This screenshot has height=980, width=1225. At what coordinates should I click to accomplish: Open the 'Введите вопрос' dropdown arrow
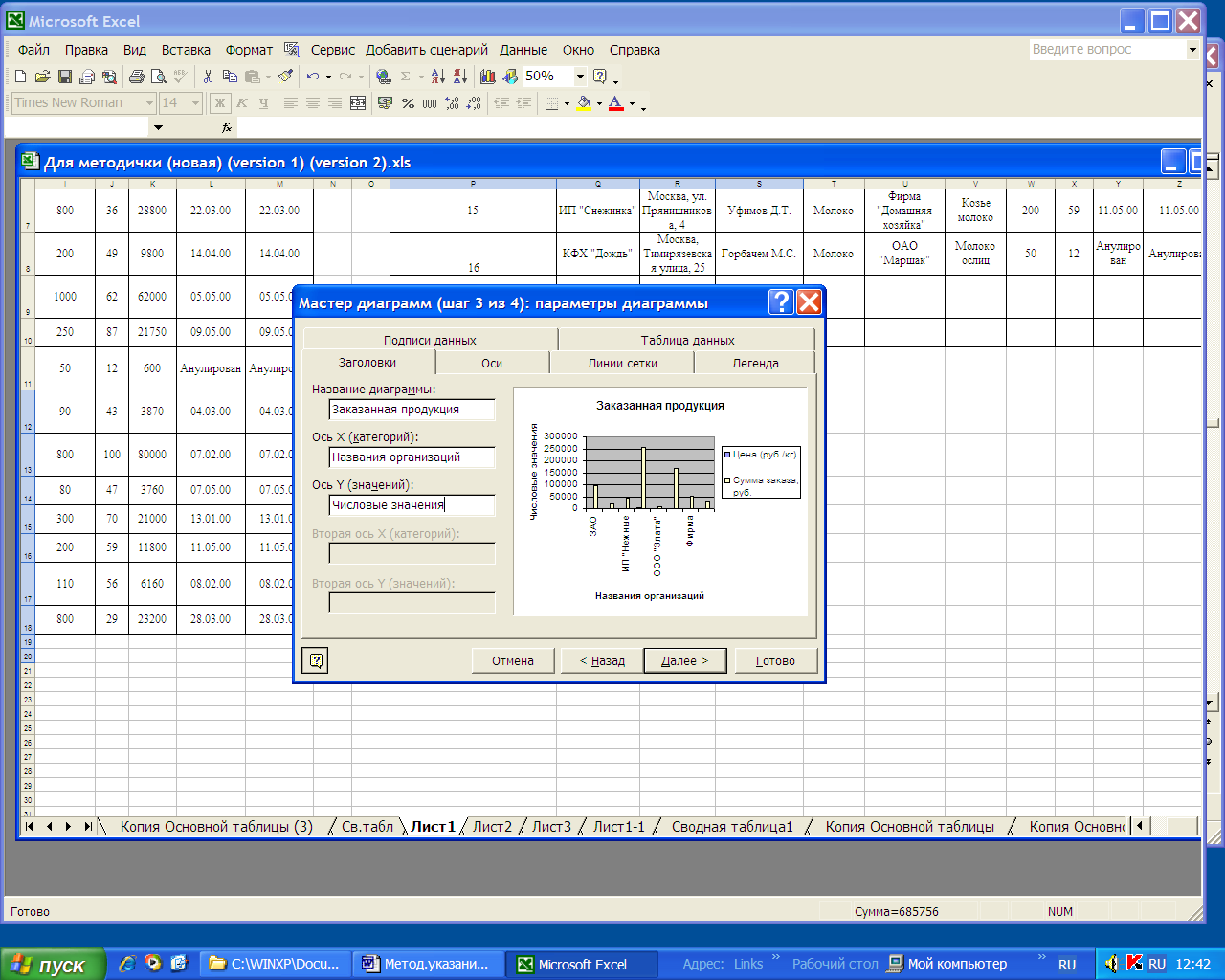click(1192, 50)
